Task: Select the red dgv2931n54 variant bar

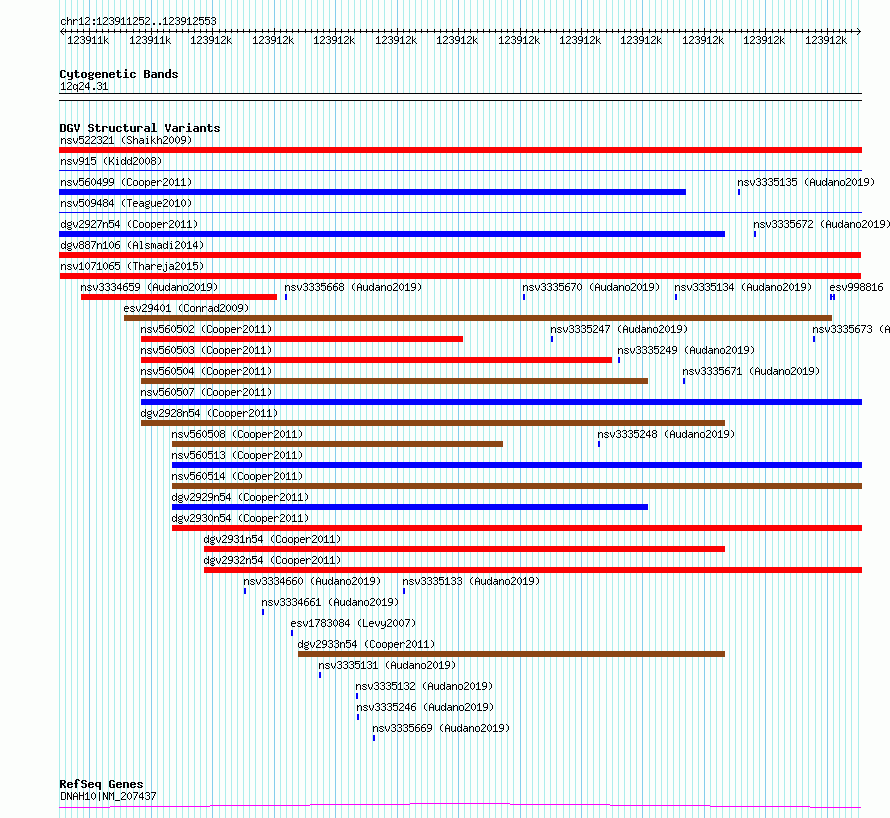Action: [x=464, y=549]
